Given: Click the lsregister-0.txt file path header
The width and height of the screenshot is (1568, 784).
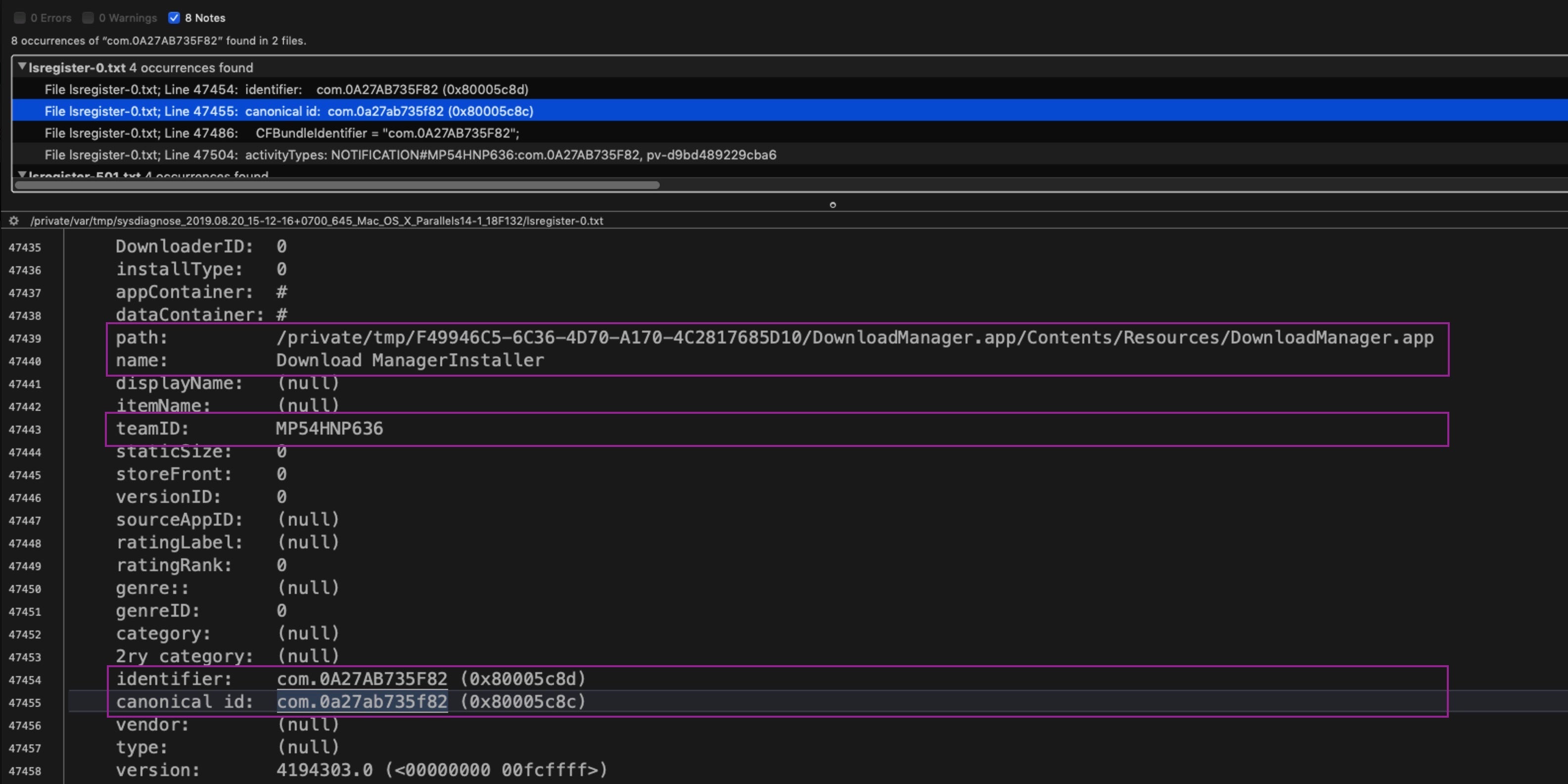Looking at the screenshot, I should pos(317,221).
